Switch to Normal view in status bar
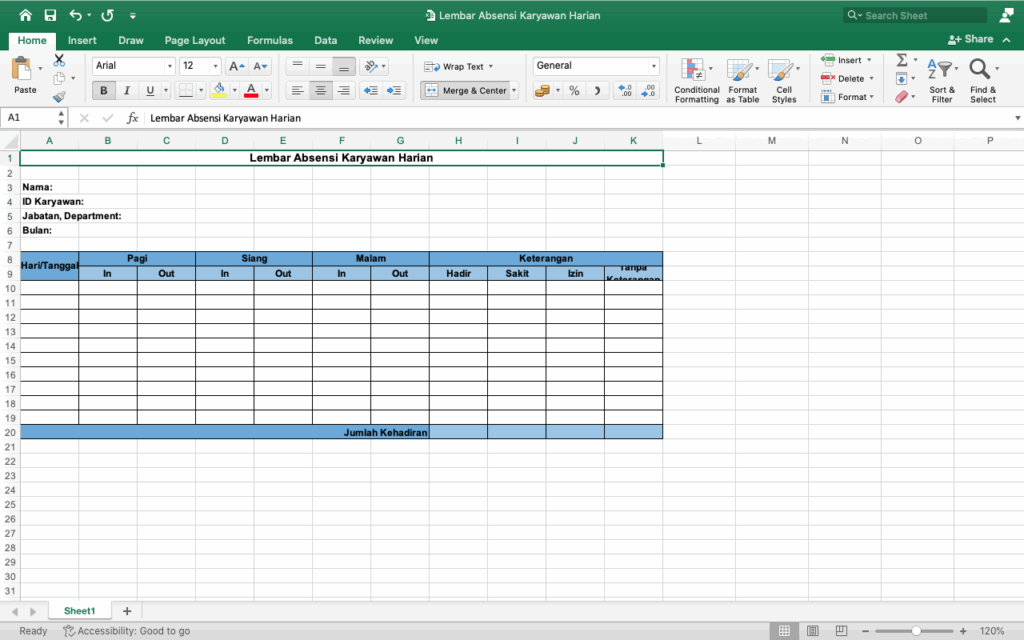Screen dimensions: 1024x640 pos(784,631)
